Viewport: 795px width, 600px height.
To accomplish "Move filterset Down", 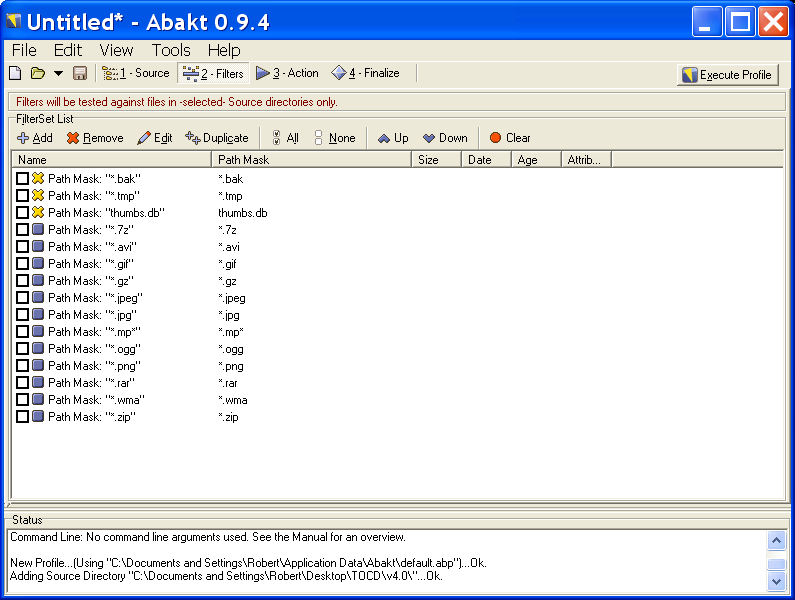I will [x=445, y=138].
